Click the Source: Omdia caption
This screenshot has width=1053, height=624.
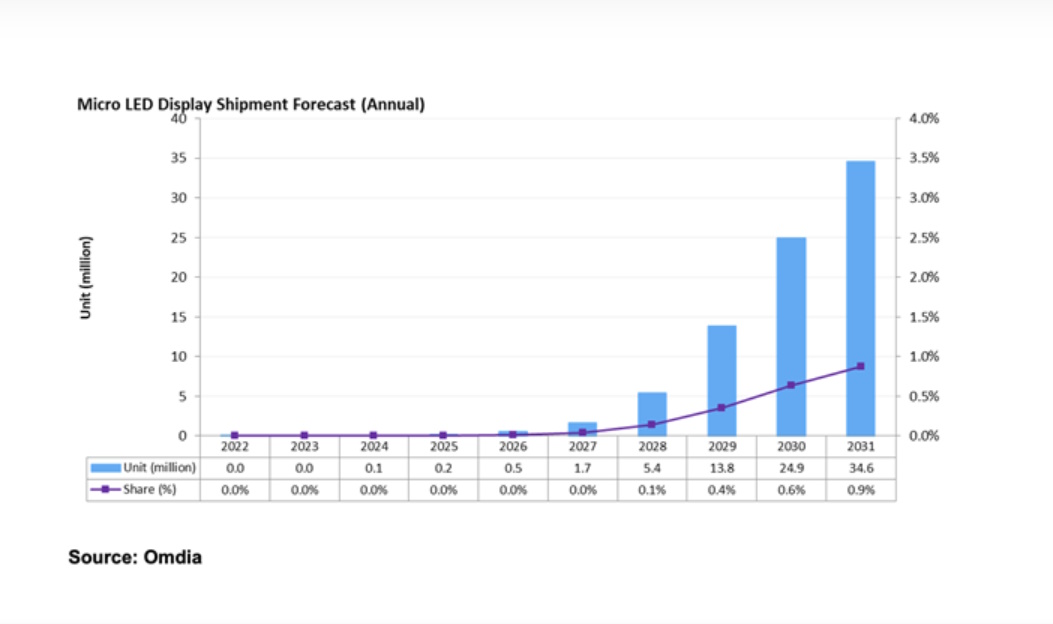click(135, 557)
